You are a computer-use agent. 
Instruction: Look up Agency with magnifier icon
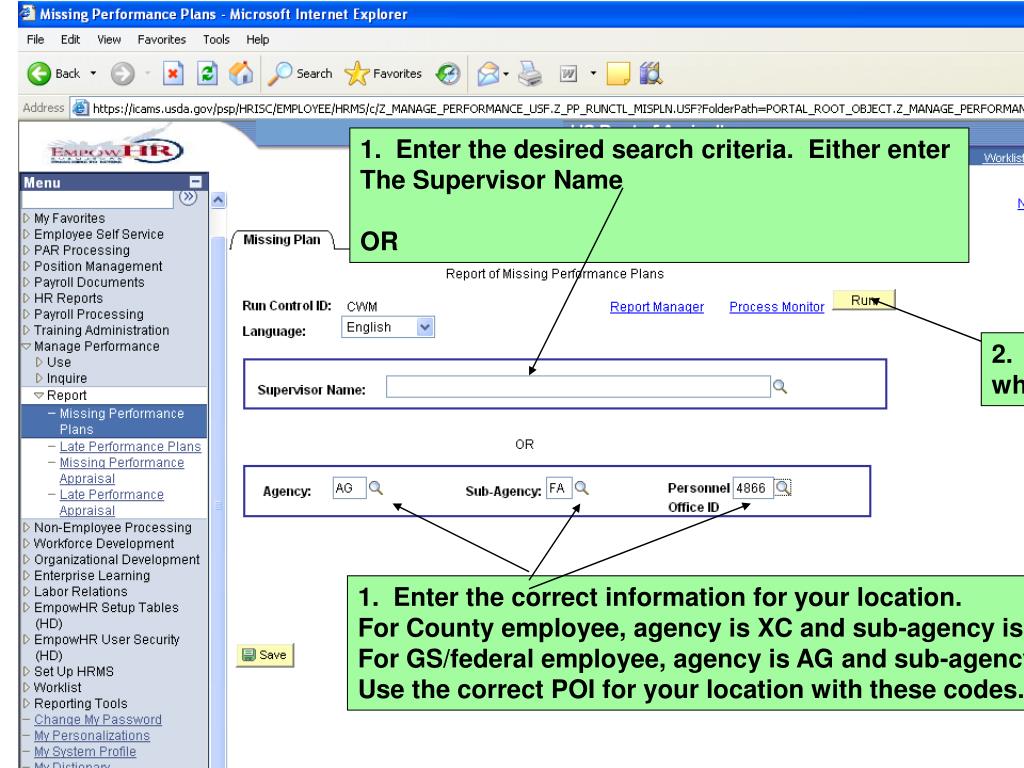(376, 488)
